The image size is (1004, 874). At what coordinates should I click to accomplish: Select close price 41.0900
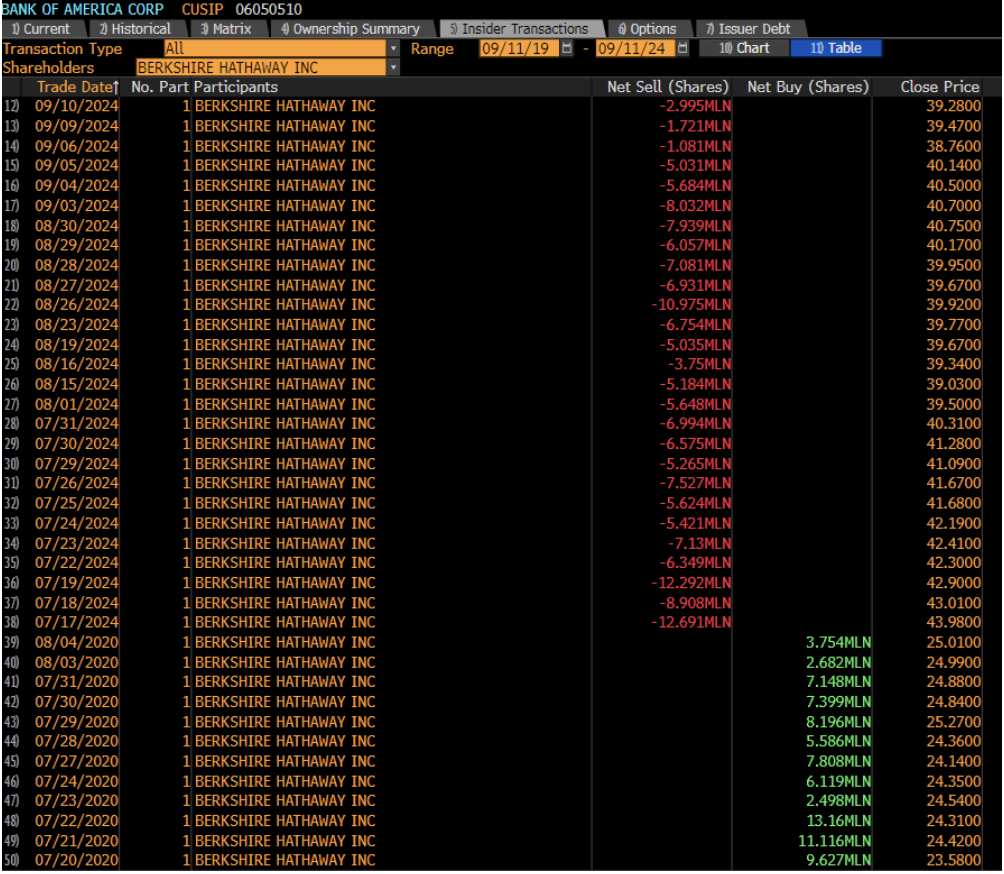[x=953, y=464]
